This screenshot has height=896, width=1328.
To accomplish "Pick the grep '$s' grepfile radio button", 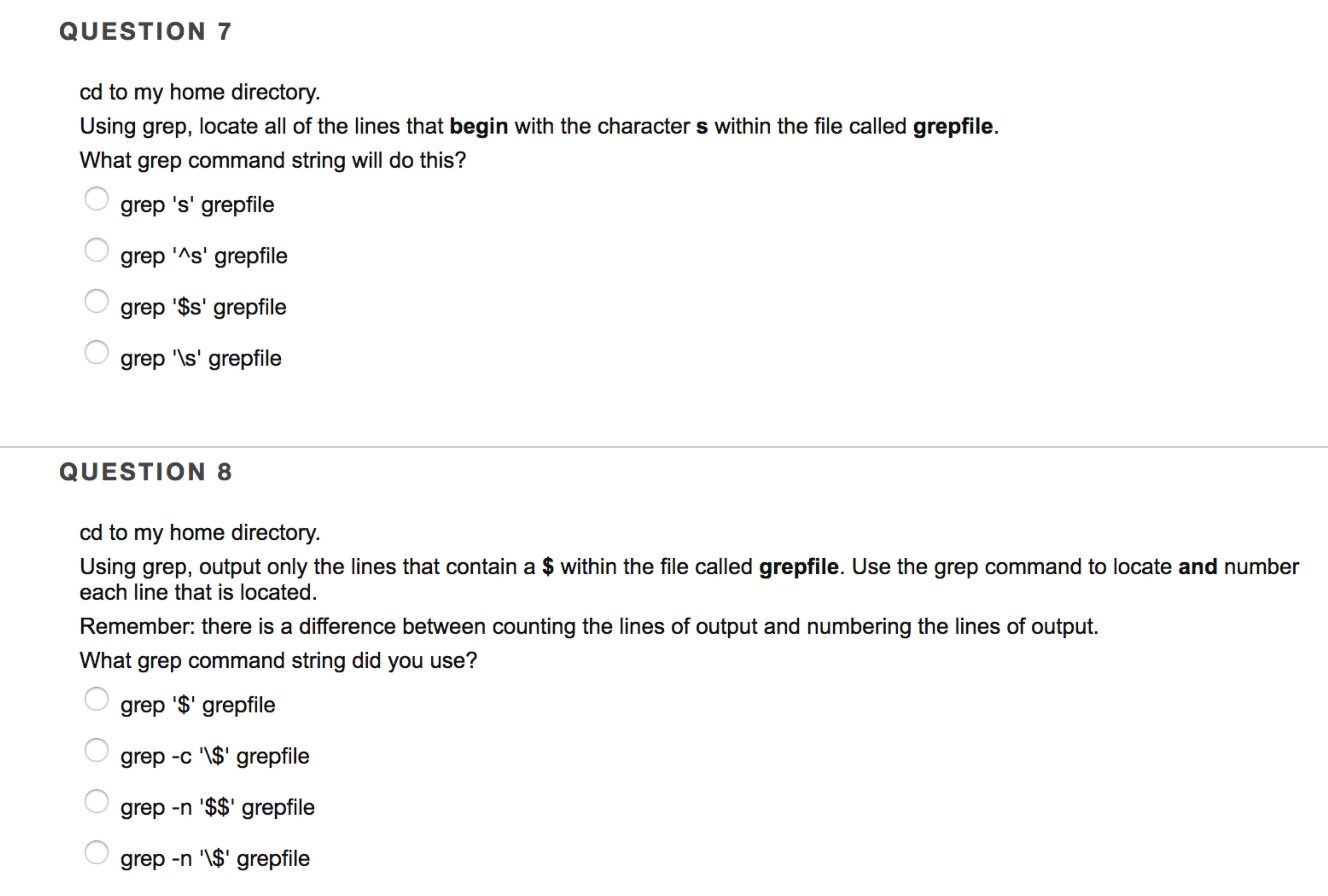I will coord(96,301).
